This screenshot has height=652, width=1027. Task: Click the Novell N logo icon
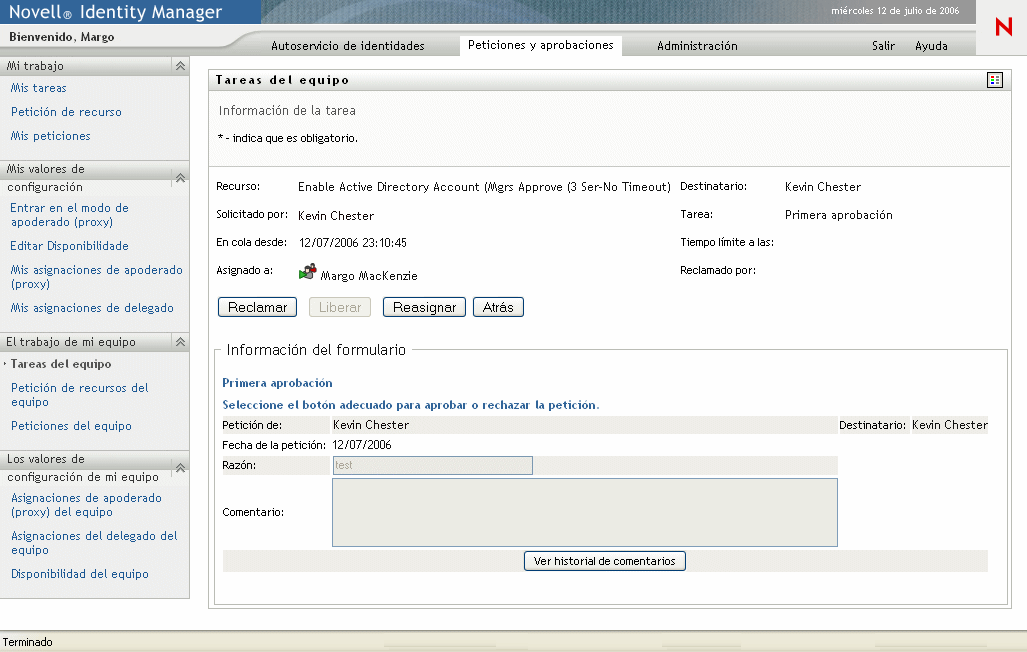[1003, 27]
